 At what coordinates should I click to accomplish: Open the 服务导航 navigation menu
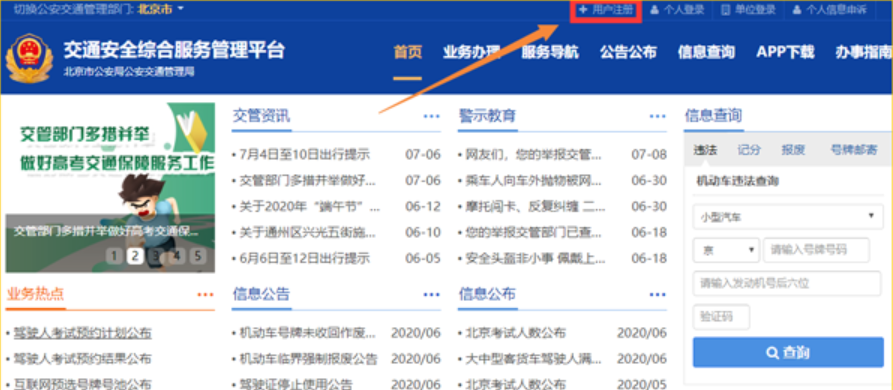[550, 52]
